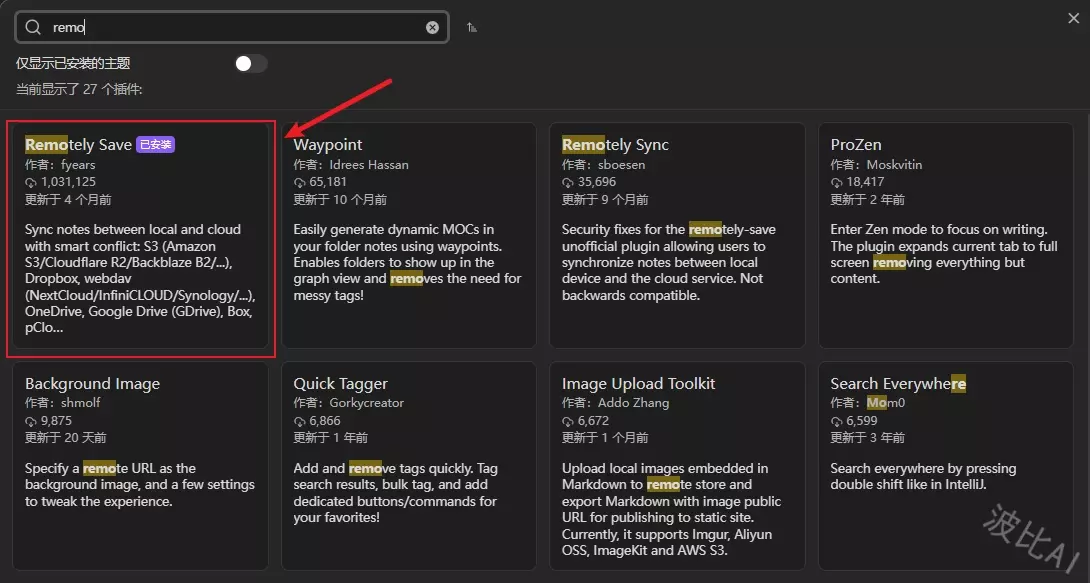This screenshot has width=1090, height=583.
Task: Click author line 作者: Moskvitin
Action: [877, 165]
